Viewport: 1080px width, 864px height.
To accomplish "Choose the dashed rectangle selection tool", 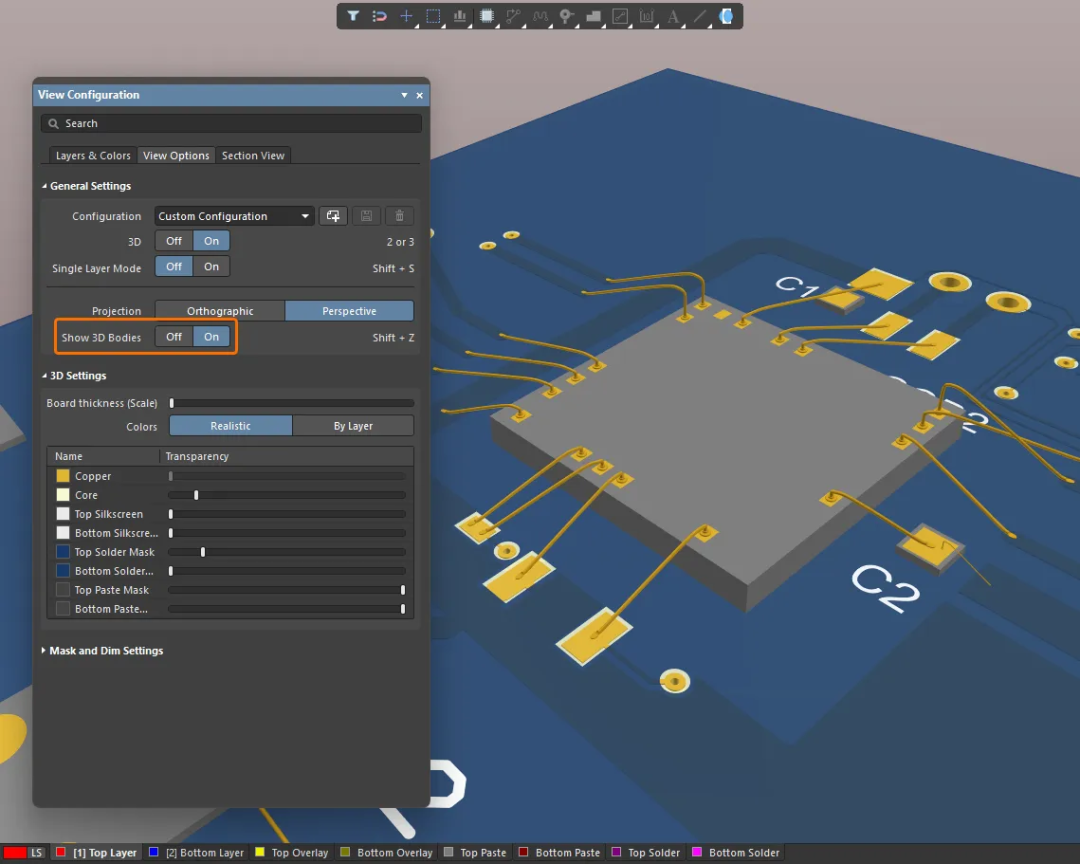I will 433,16.
